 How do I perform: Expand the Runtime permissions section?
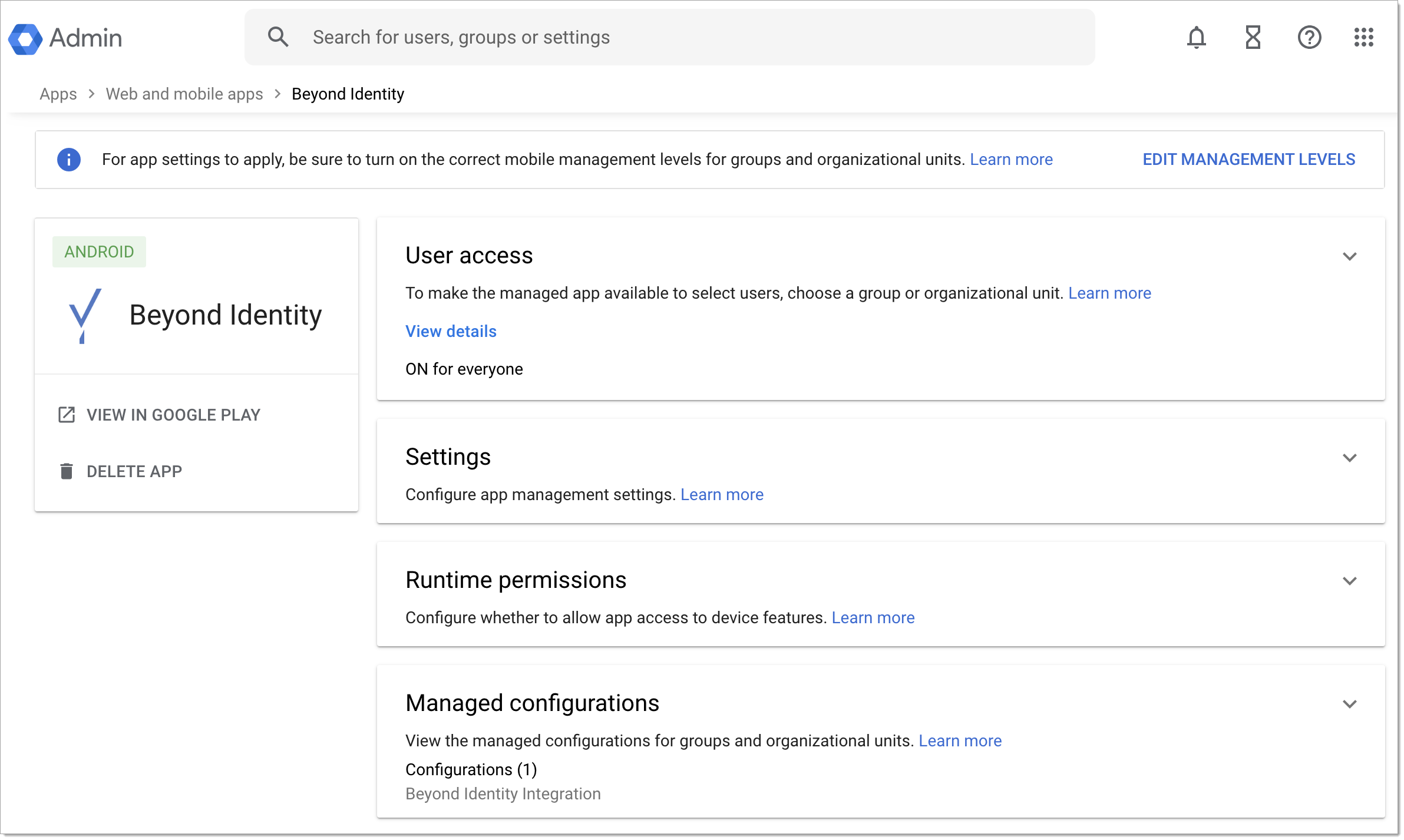click(1350, 581)
